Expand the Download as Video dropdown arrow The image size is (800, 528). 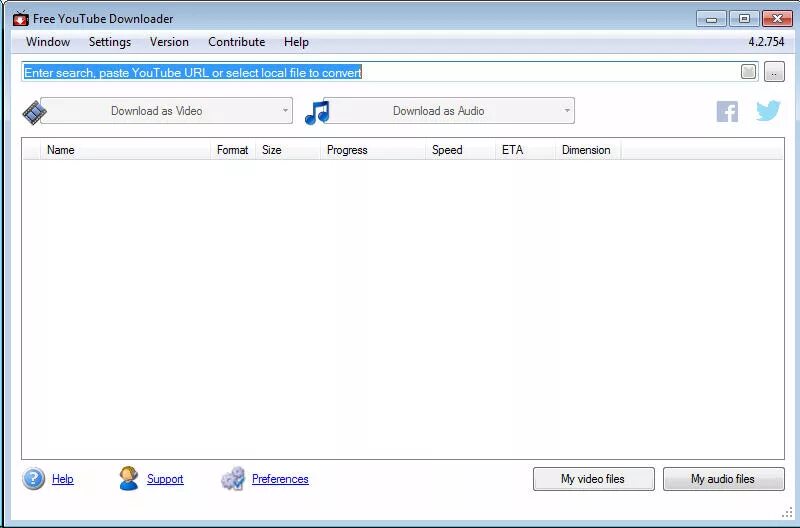285,110
